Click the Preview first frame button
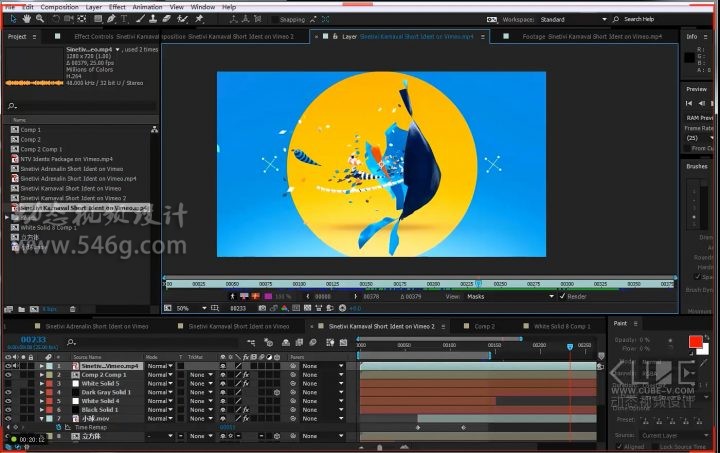The height and width of the screenshot is (453, 720). [688, 103]
